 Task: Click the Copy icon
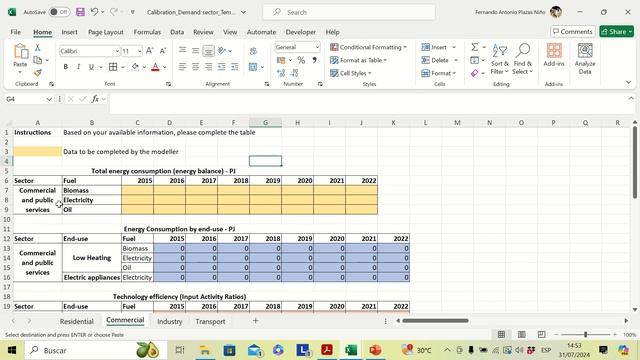[x=38, y=60]
